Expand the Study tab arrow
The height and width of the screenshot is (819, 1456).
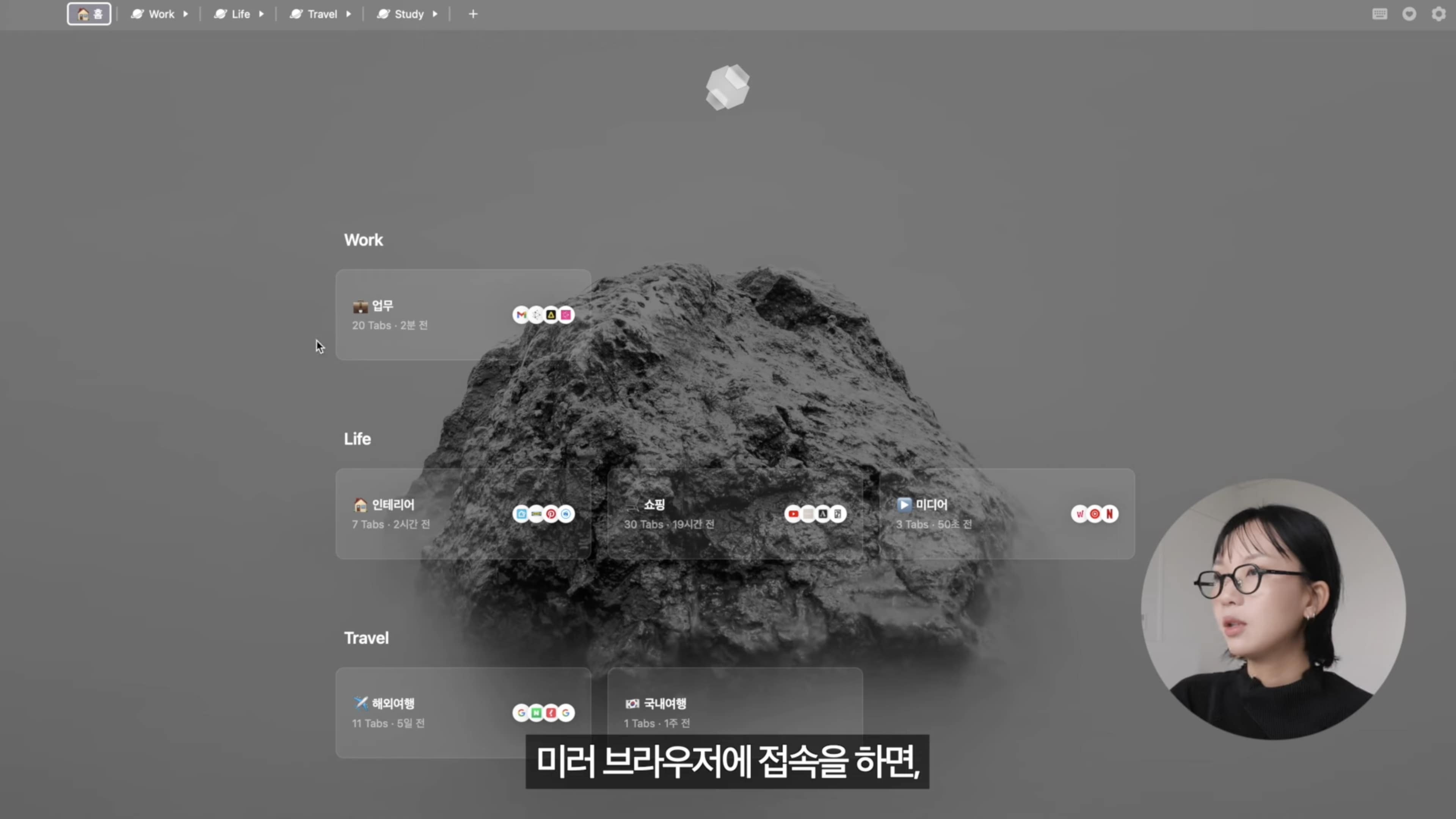coord(435,14)
